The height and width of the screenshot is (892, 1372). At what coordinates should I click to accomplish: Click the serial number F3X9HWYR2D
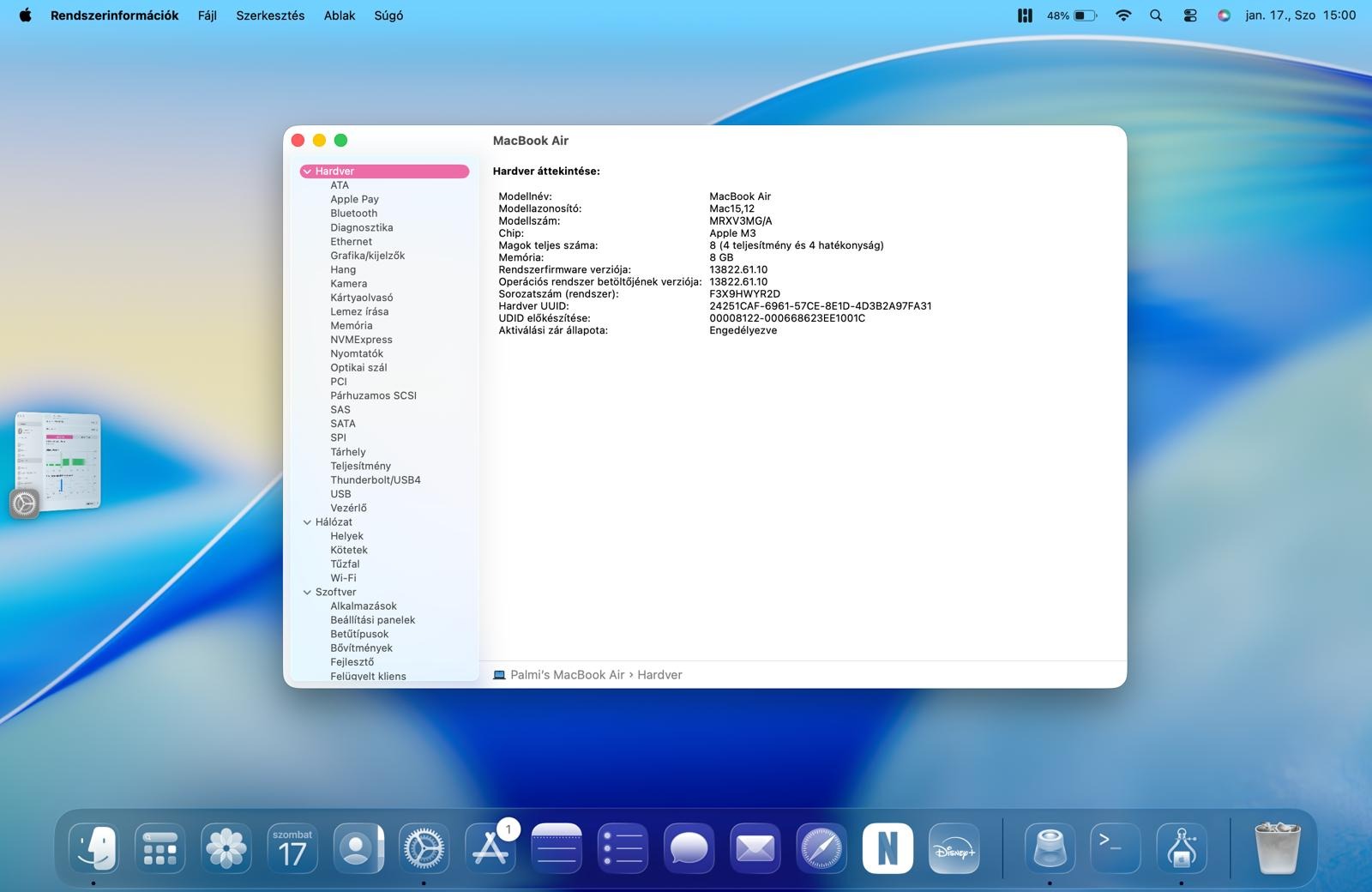pos(744,294)
